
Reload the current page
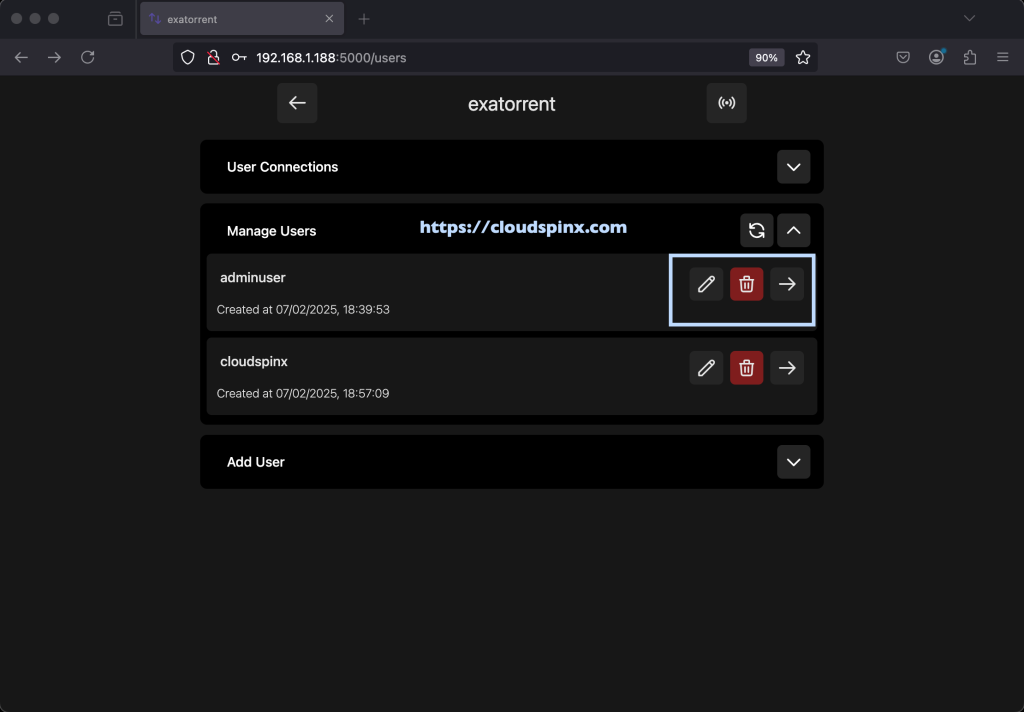point(88,57)
